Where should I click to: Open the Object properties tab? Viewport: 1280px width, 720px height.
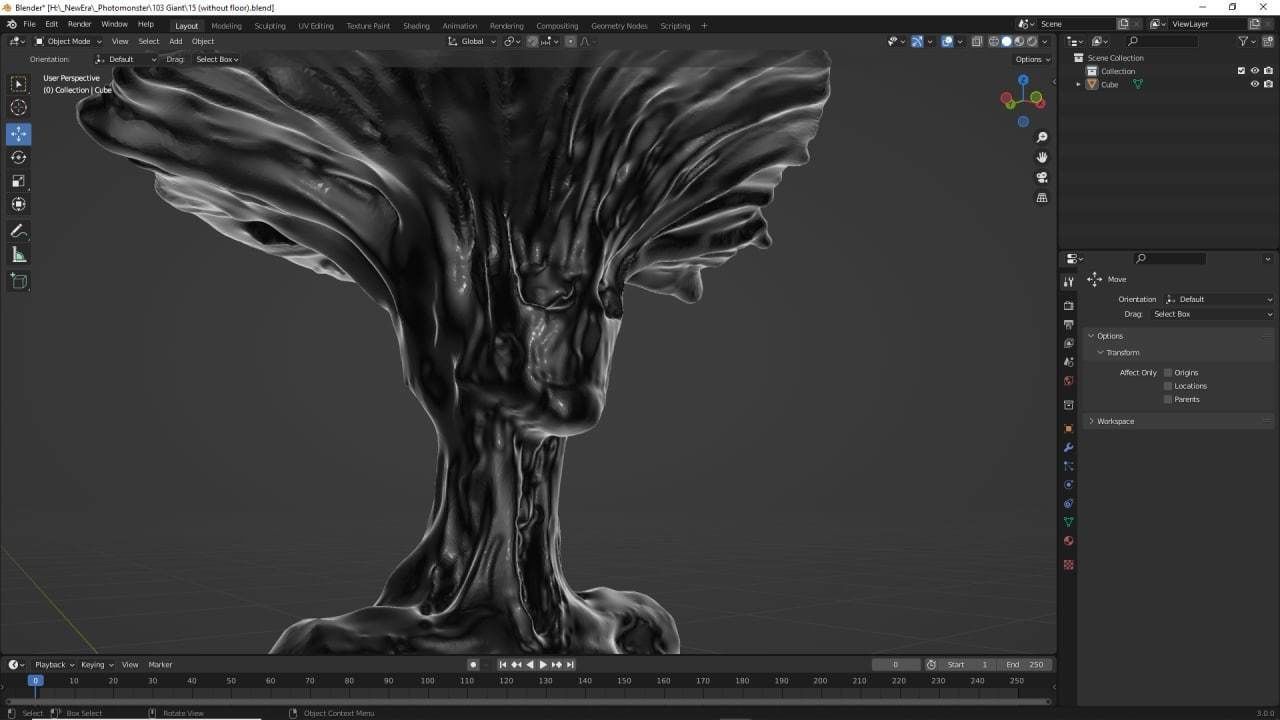[x=1068, y=428]
